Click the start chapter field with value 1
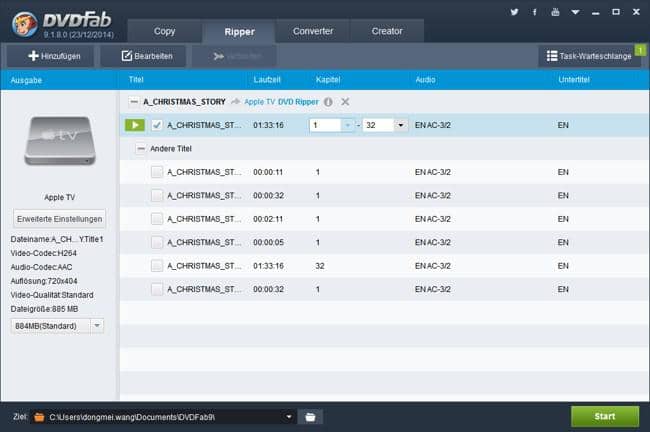Viewport: 650px width, 432px height. [x=325, y=125]
